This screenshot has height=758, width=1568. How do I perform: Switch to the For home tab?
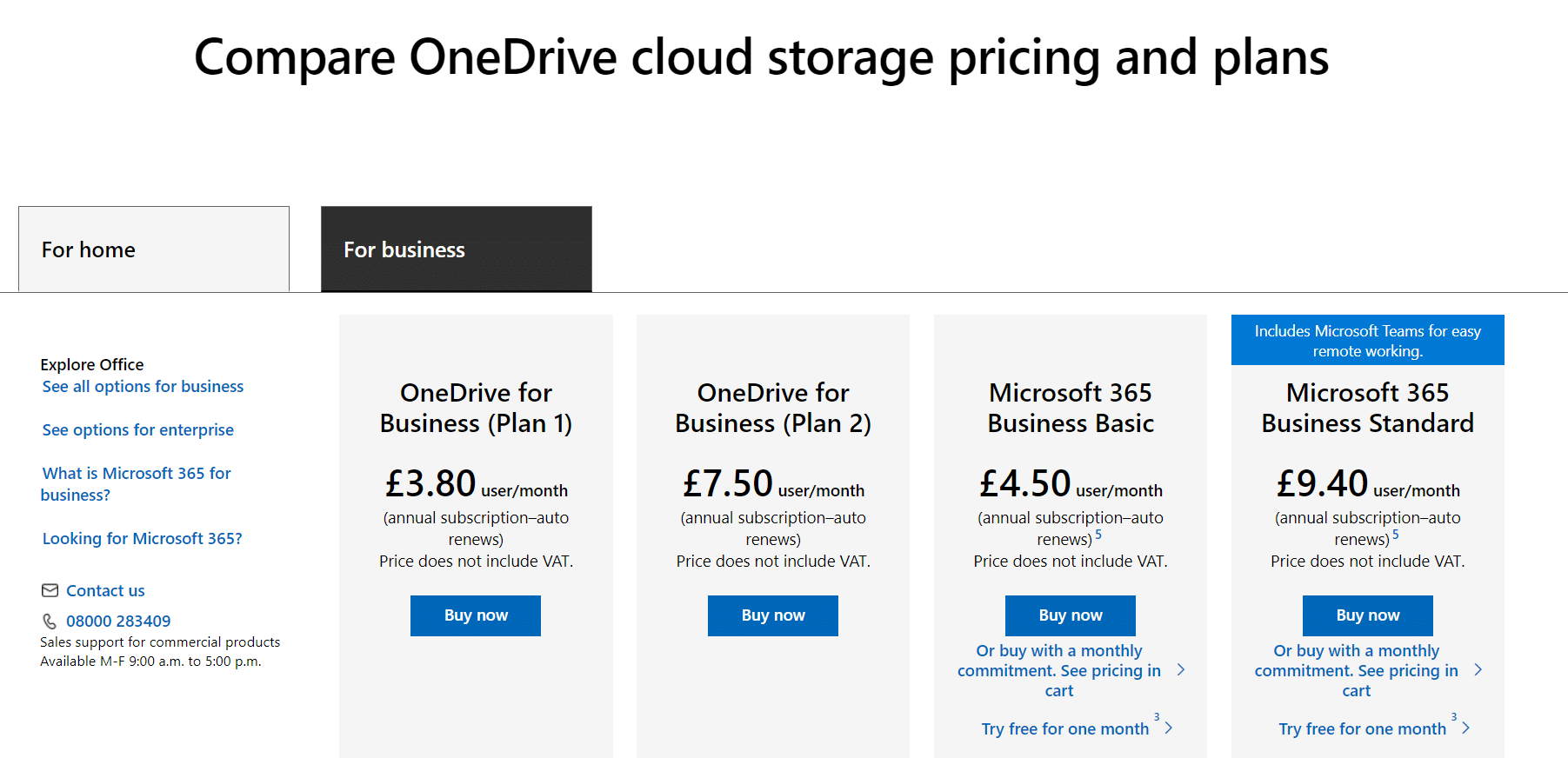[x=154, y=249]
